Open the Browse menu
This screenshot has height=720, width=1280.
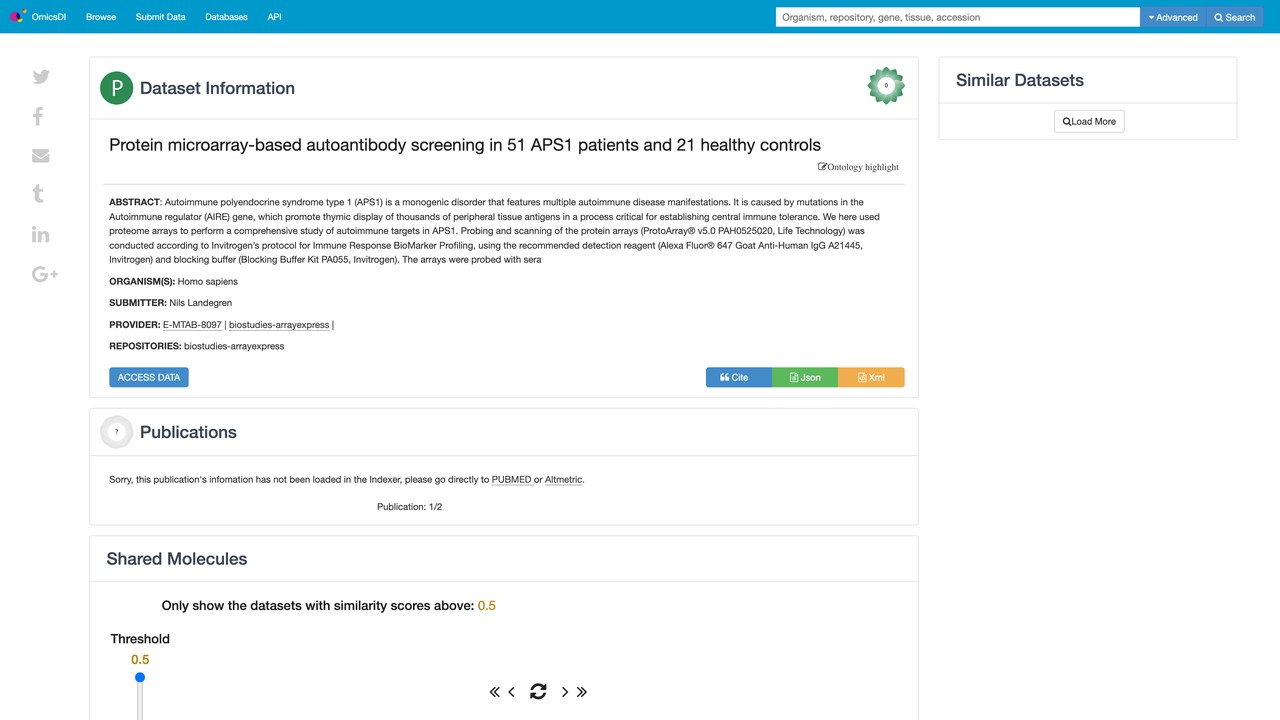101,17
